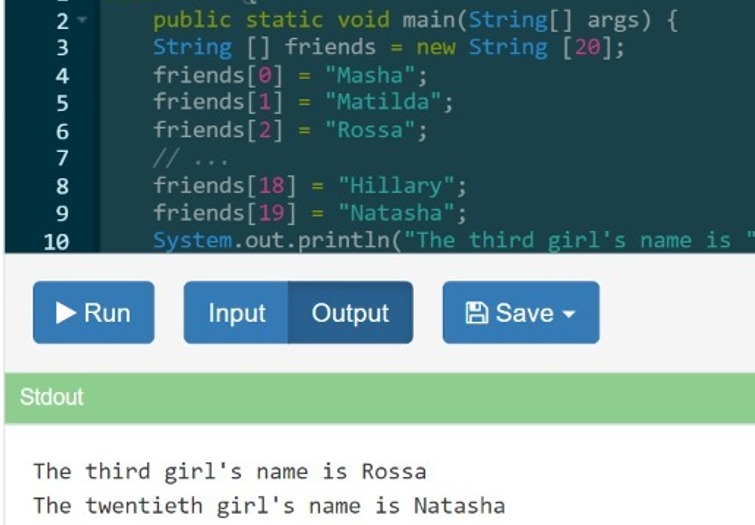The image size is (755, 525).
Task: Click the output line mentioning Natasha
Action: 268,506
